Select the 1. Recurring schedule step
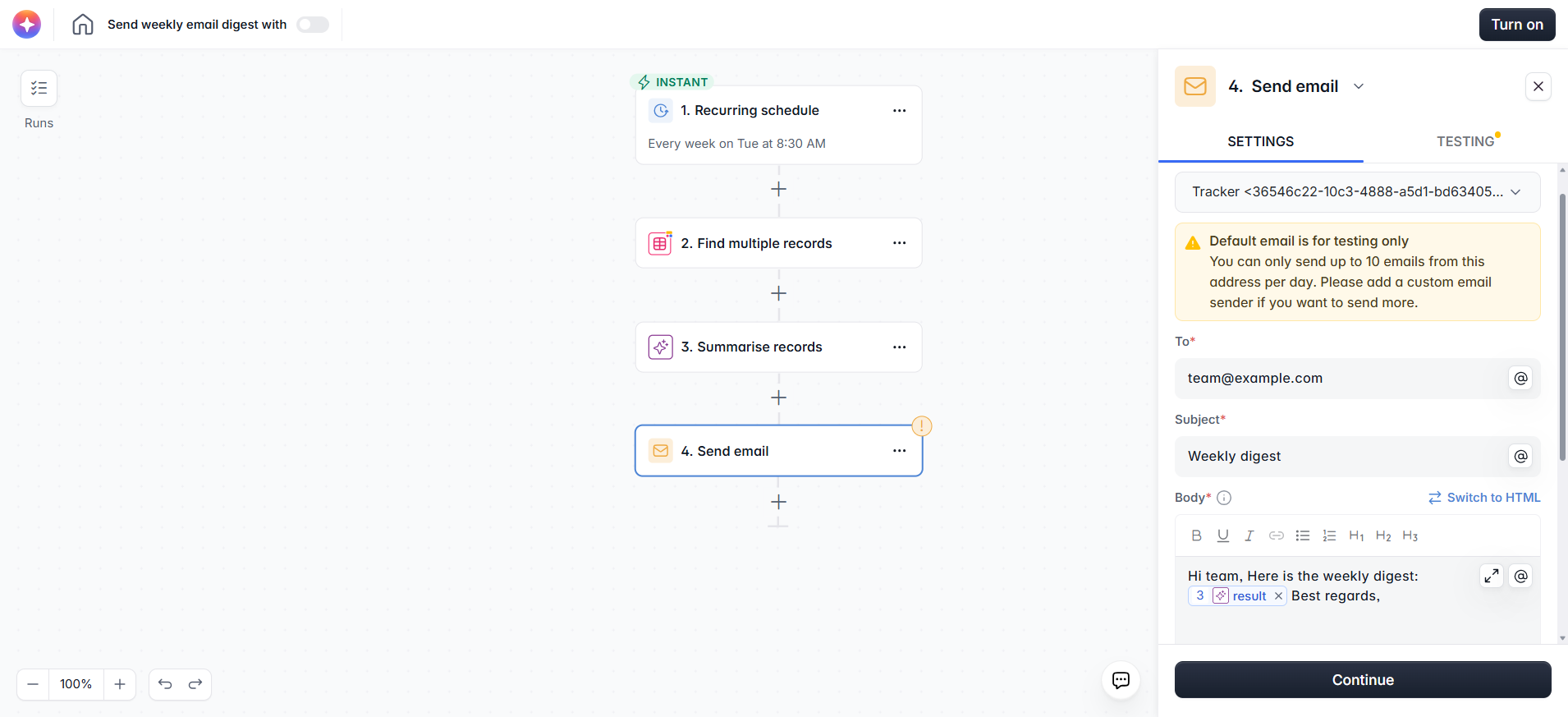This screenshot has width=1568, height=717. tap(779, 125)
